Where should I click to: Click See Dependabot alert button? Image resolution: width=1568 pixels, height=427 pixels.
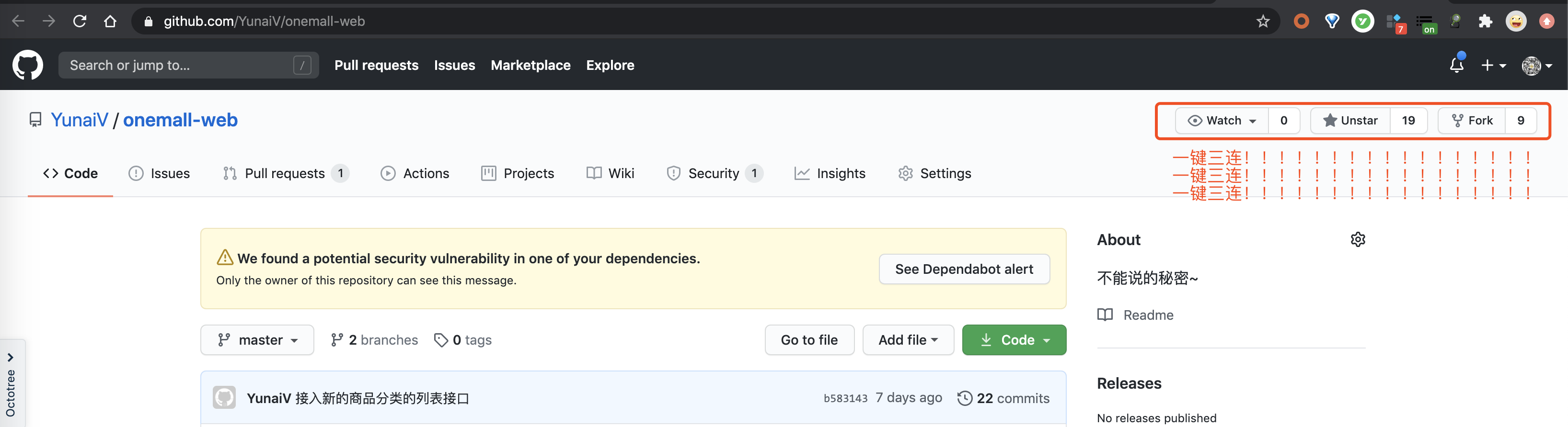pos(964,269)
